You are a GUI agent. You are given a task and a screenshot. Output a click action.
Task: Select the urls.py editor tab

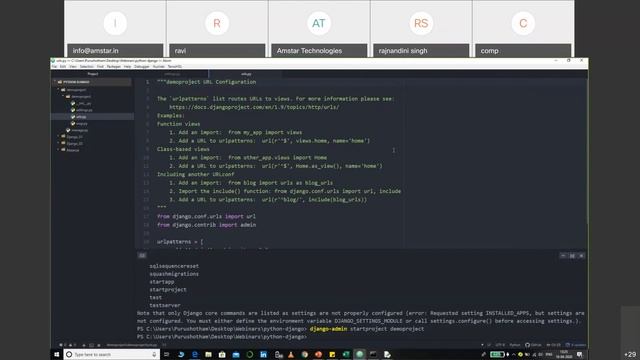click(x=246, y=74)
